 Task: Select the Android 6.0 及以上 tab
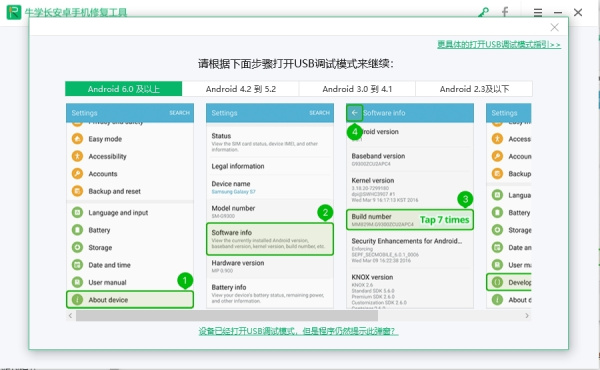click(124, 89)
